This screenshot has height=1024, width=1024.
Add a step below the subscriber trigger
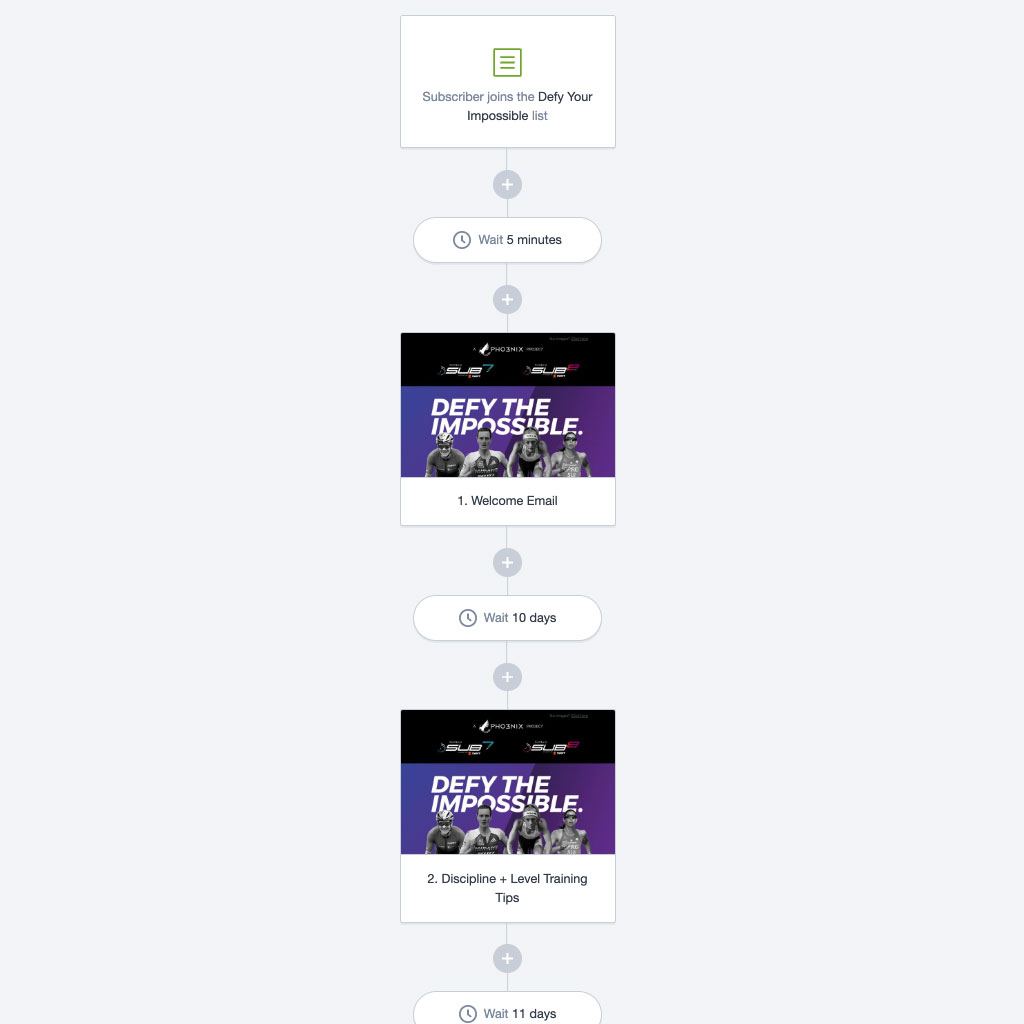[x=507, y=185]
